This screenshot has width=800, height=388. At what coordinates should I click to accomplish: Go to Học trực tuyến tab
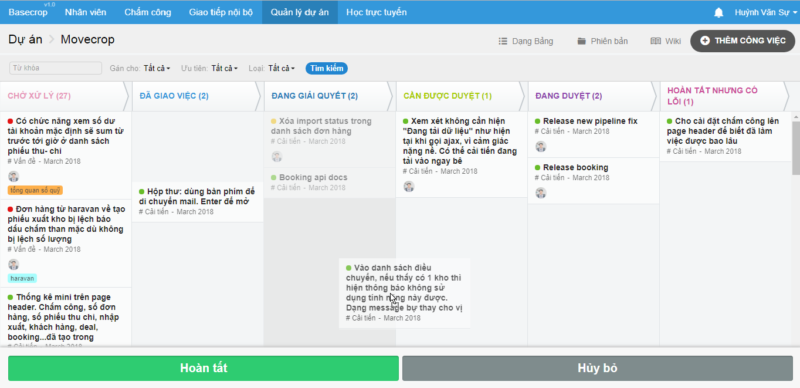coord(377,12)
